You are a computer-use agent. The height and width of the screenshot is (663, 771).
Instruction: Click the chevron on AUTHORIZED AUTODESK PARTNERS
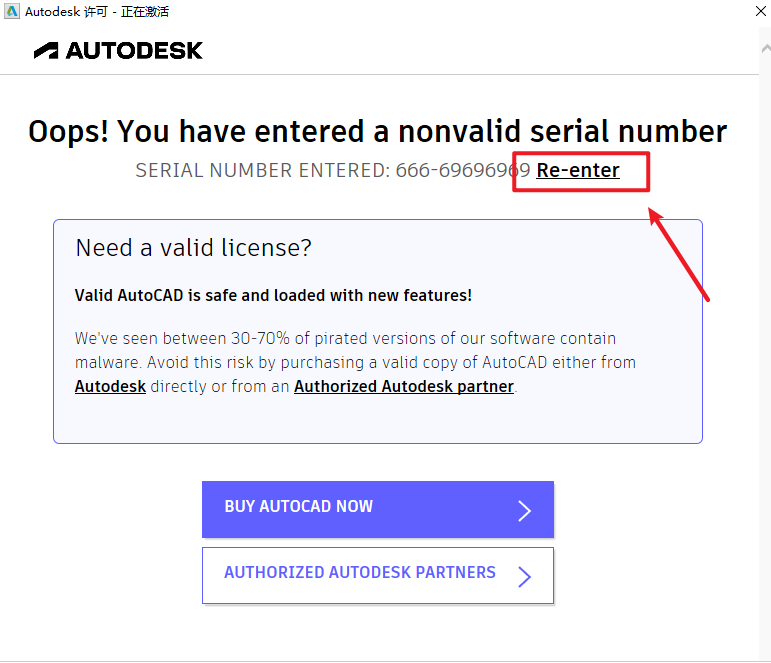tap(524, 577)
